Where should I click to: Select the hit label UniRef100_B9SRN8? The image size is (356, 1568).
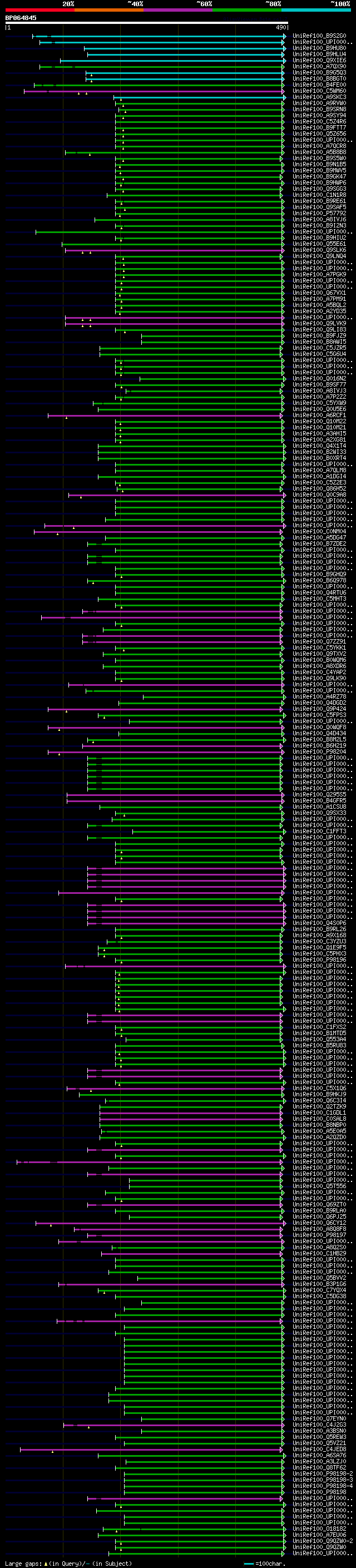[x=319, y=109]
